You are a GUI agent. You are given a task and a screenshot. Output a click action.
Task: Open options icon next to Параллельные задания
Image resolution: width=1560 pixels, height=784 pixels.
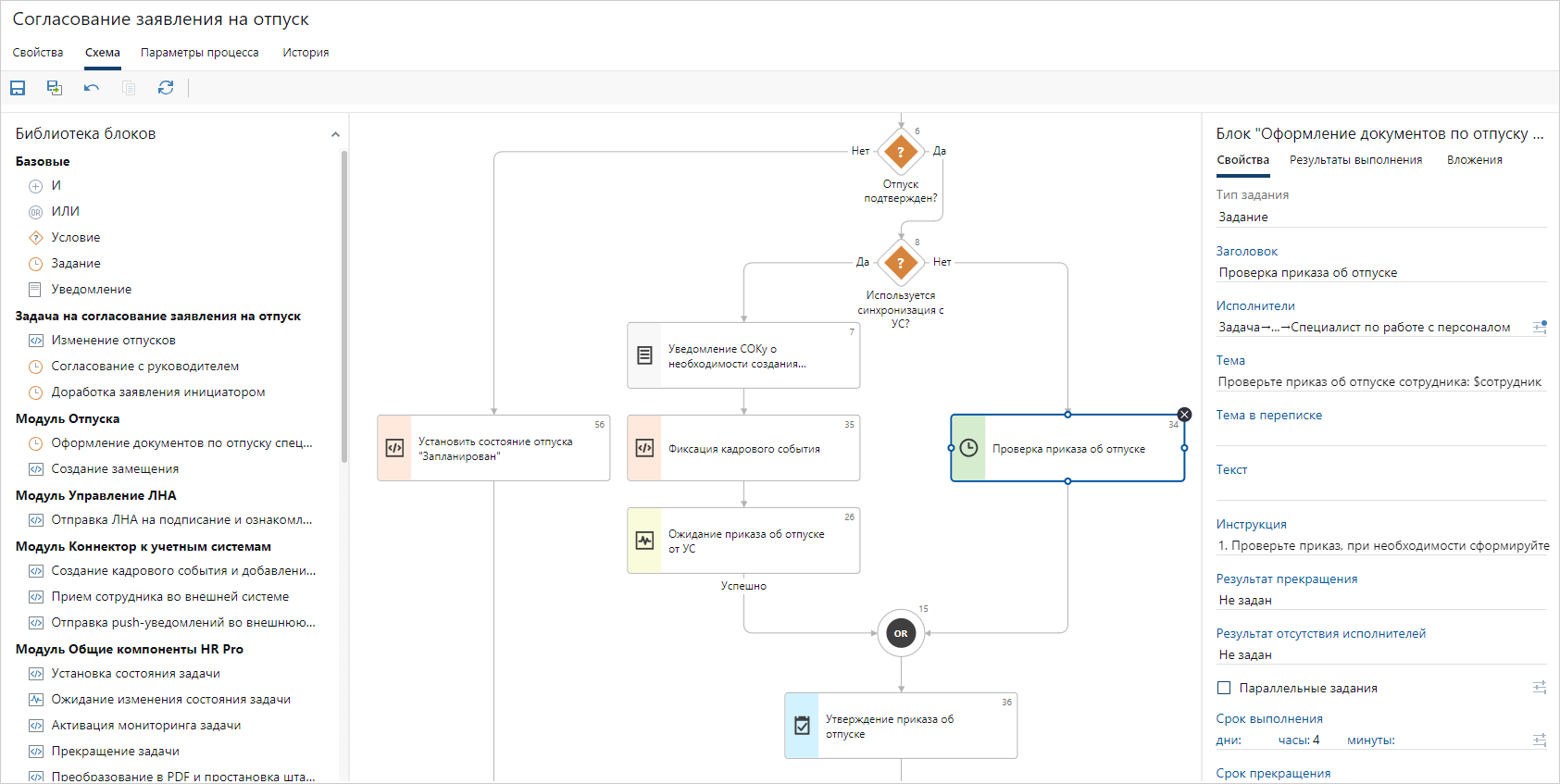[1540, 688]
